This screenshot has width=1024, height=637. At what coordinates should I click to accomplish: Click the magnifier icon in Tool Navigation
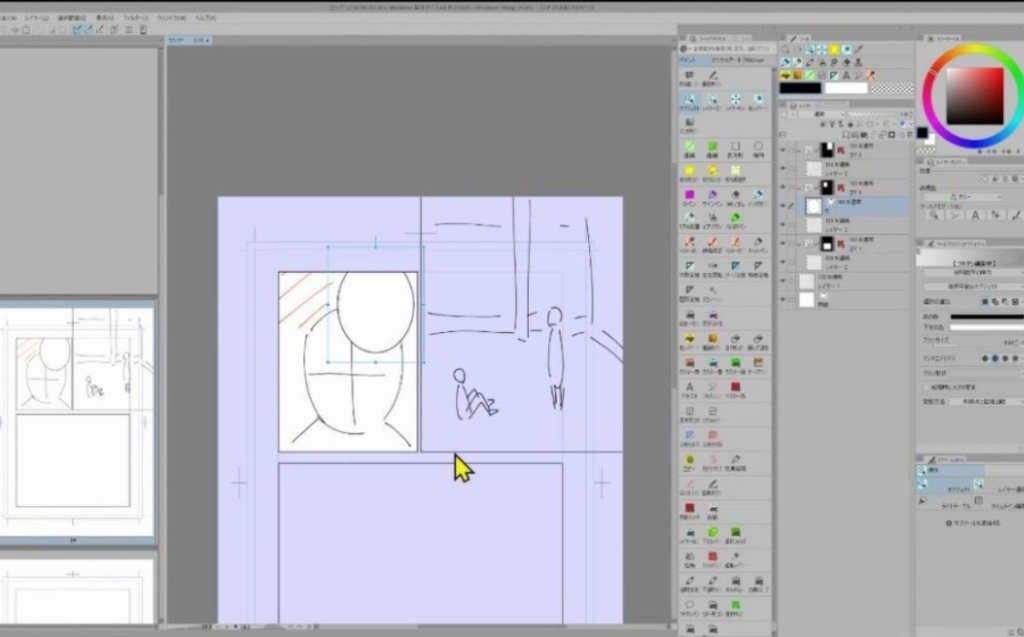coord(934,215)
